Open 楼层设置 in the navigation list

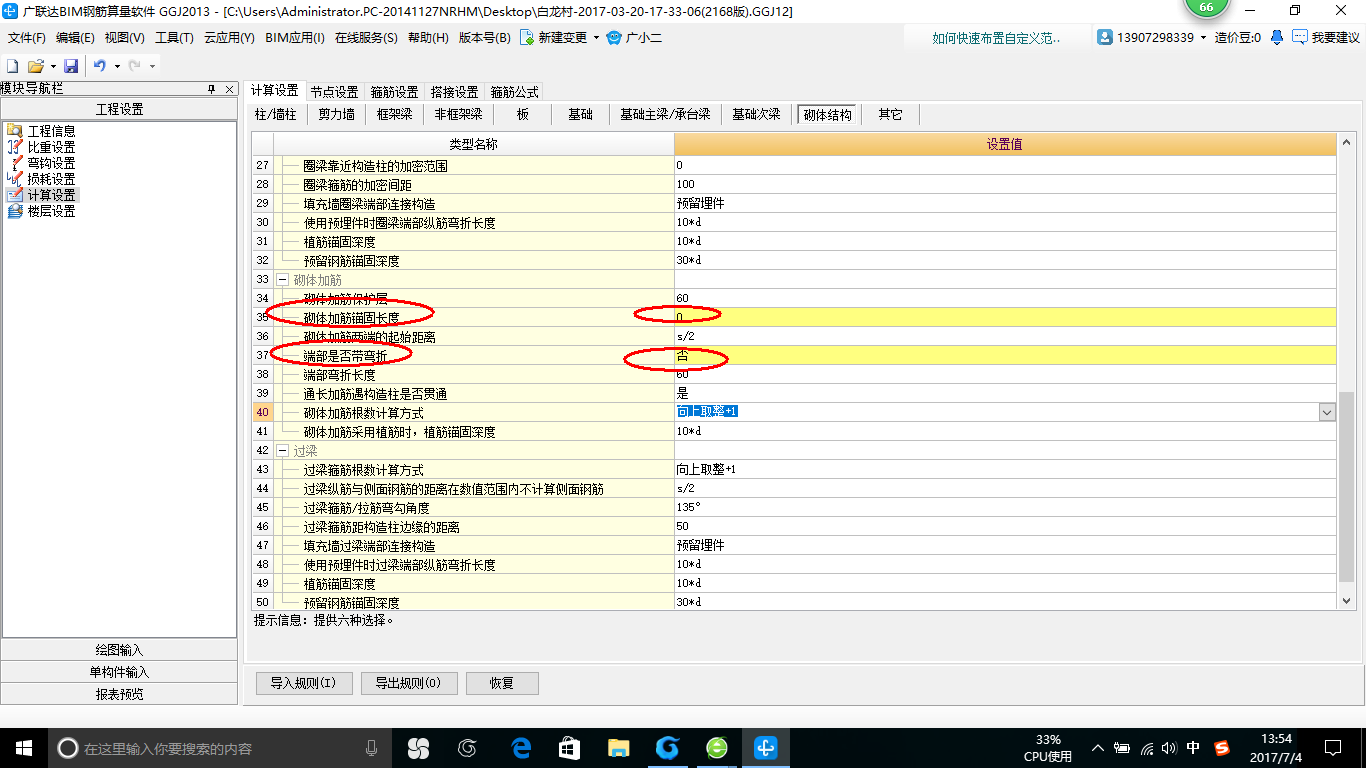[40, 211]
